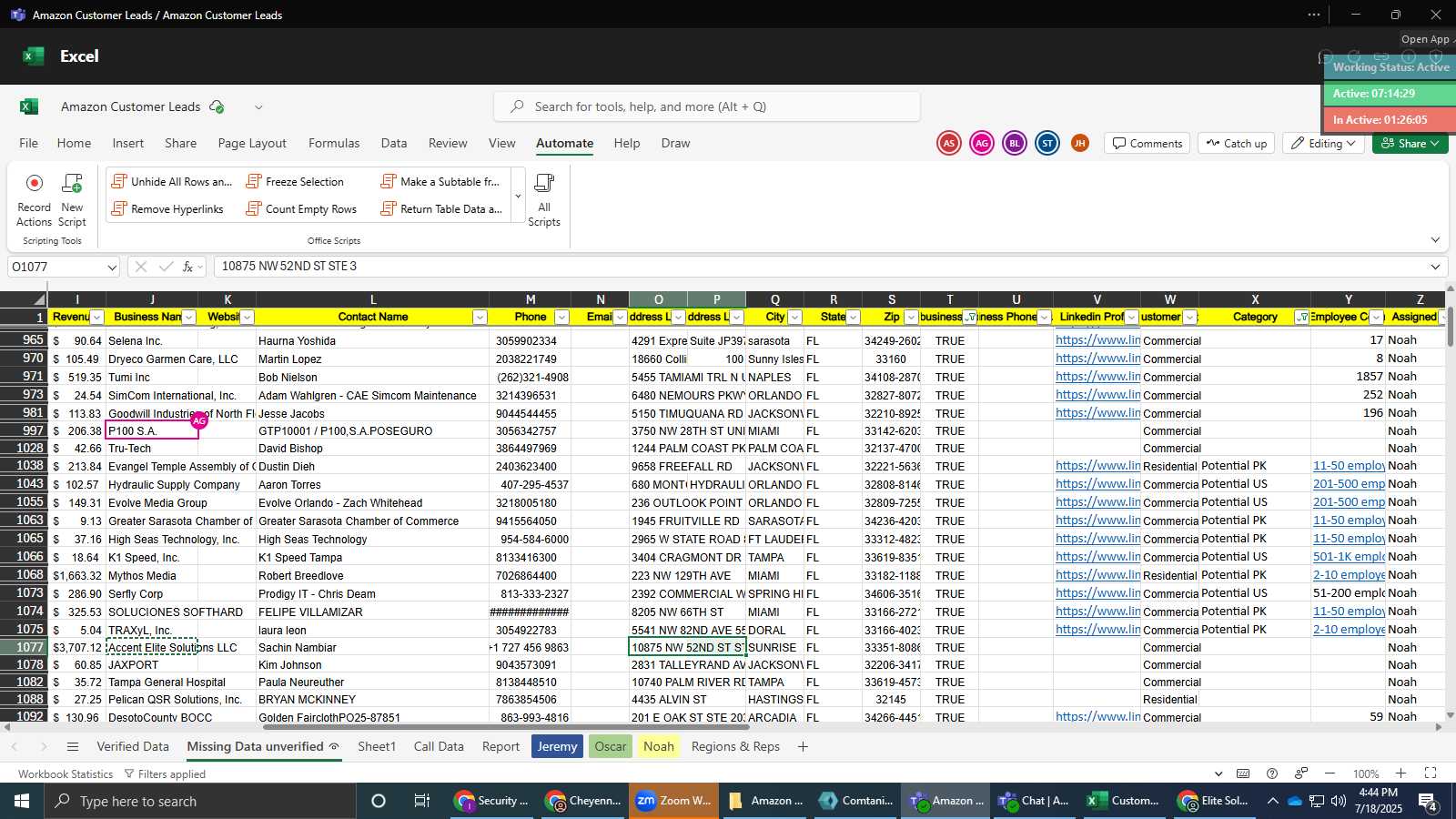Create a New Script
1456x819 pixels.
[x=72, y=200]
